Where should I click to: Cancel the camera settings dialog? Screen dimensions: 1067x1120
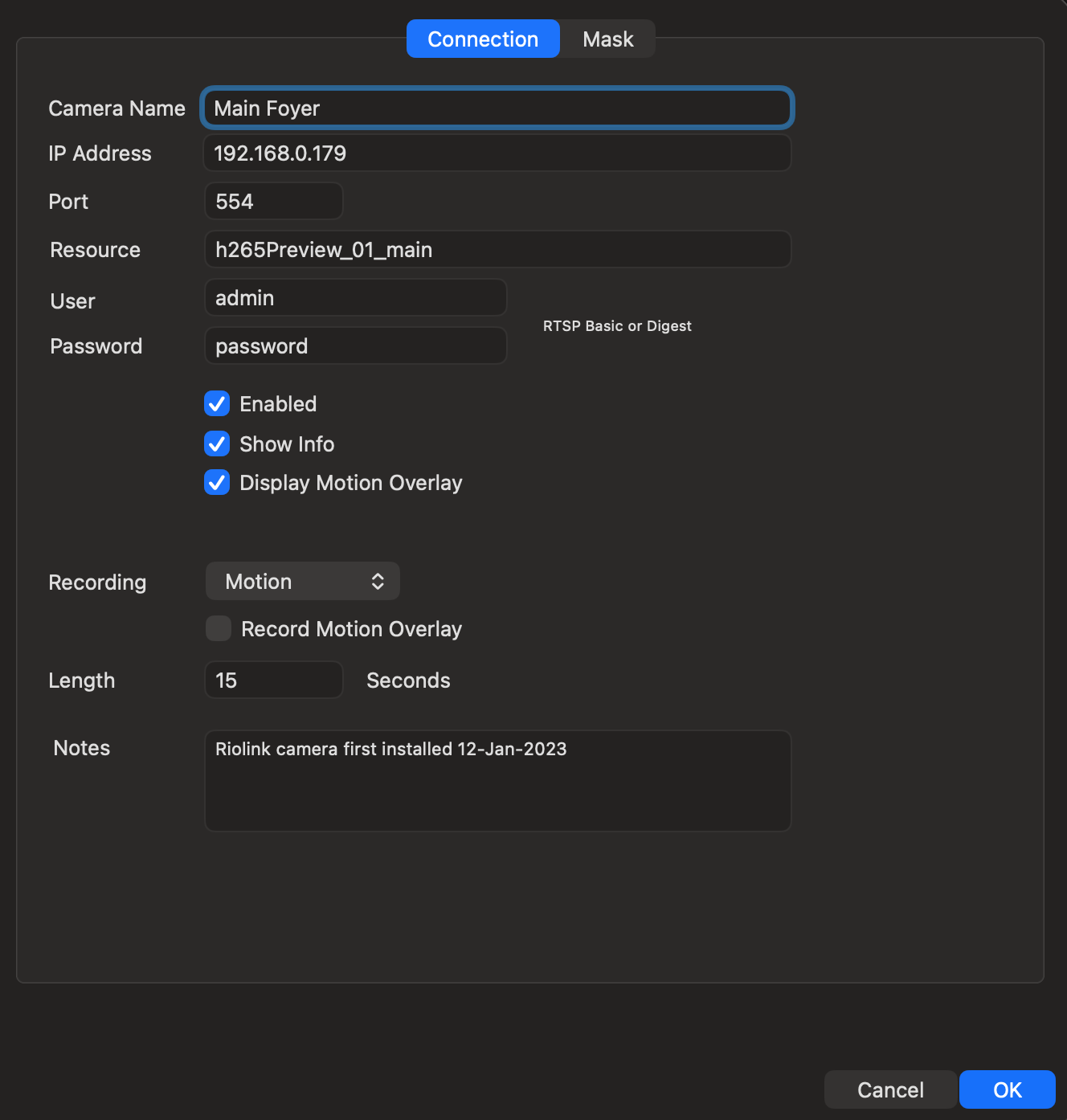[x=889, y=1089]
